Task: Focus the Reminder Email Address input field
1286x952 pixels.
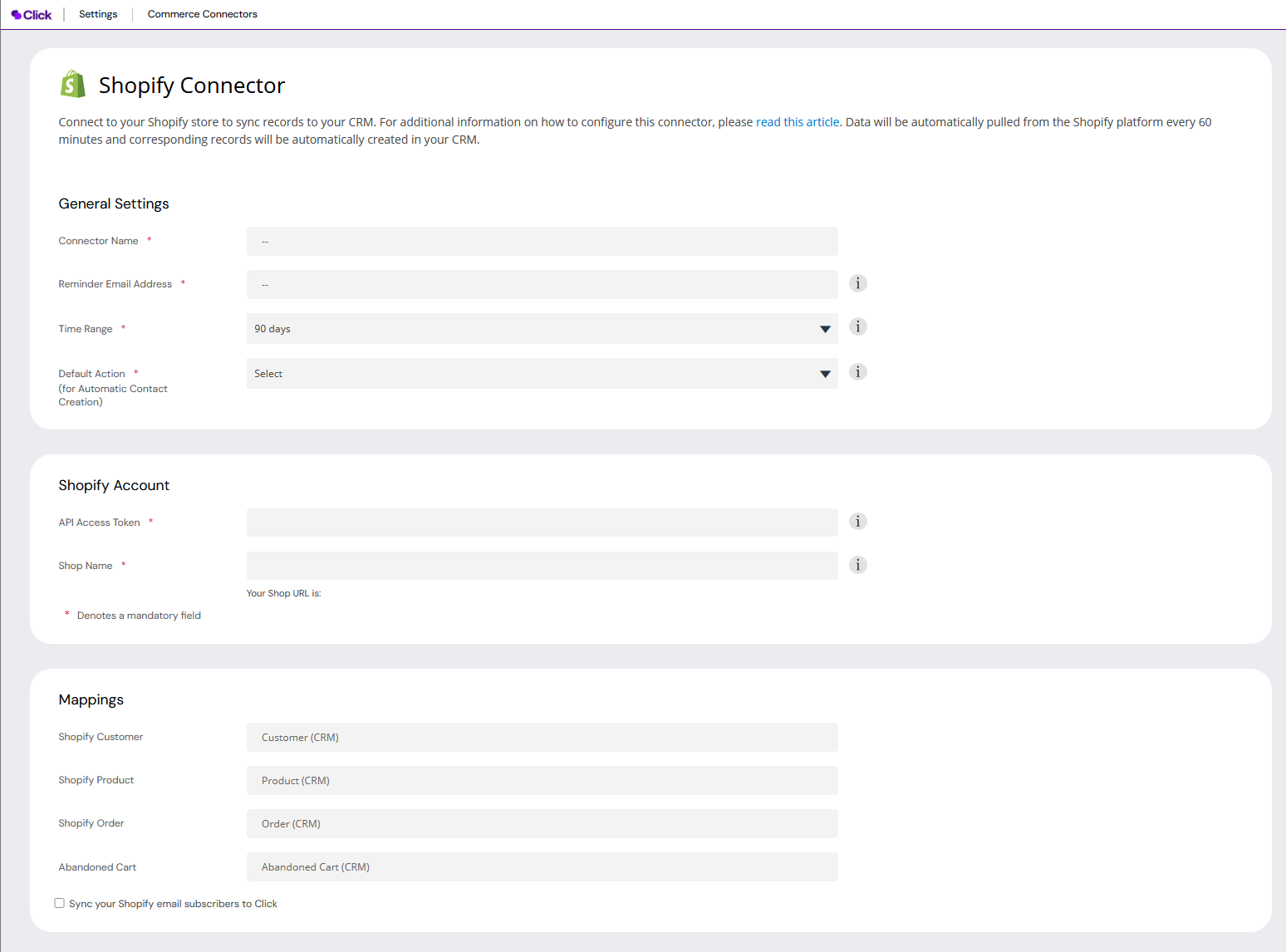Action: pos(542,284)
